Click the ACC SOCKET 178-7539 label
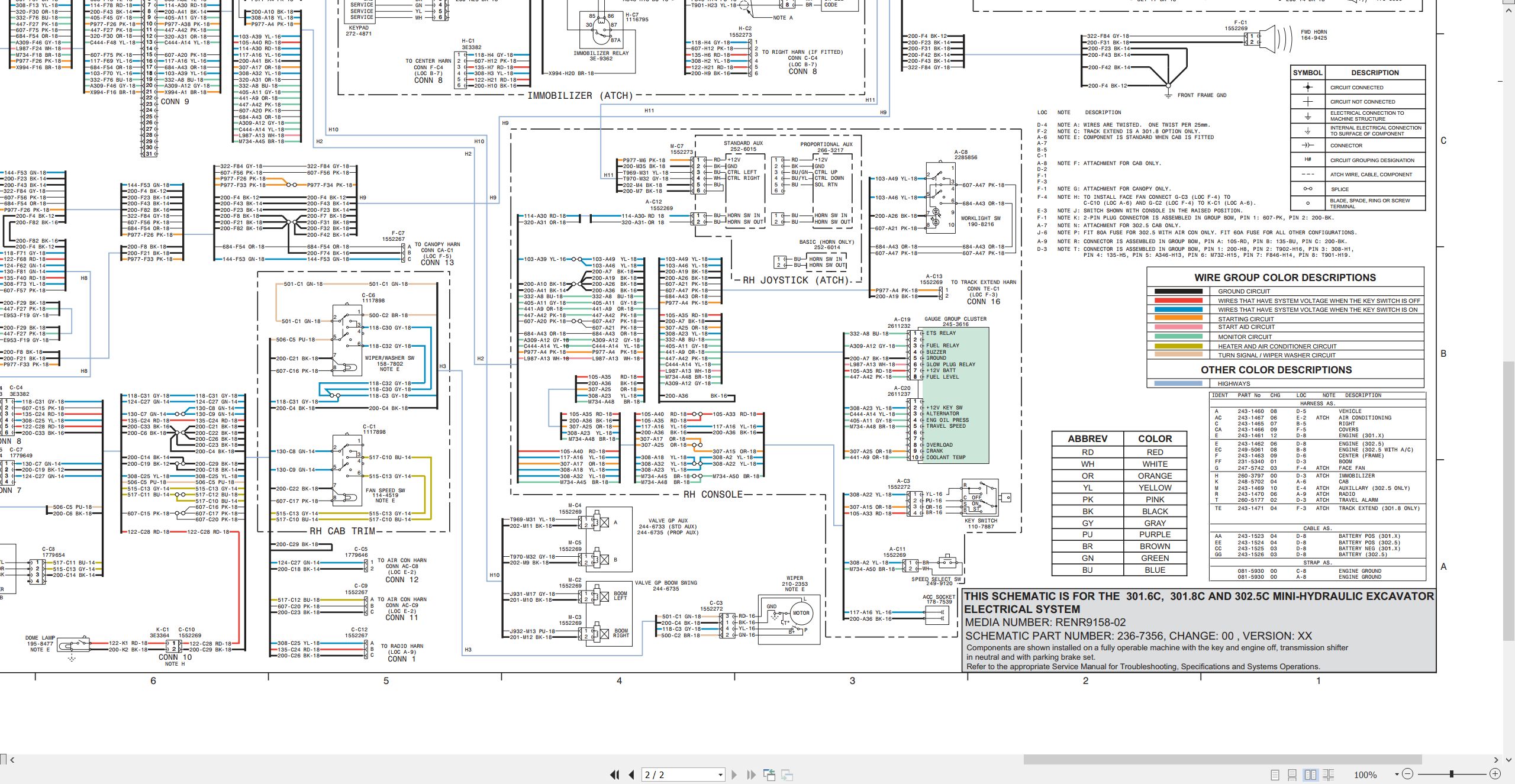 pos(939,599)
